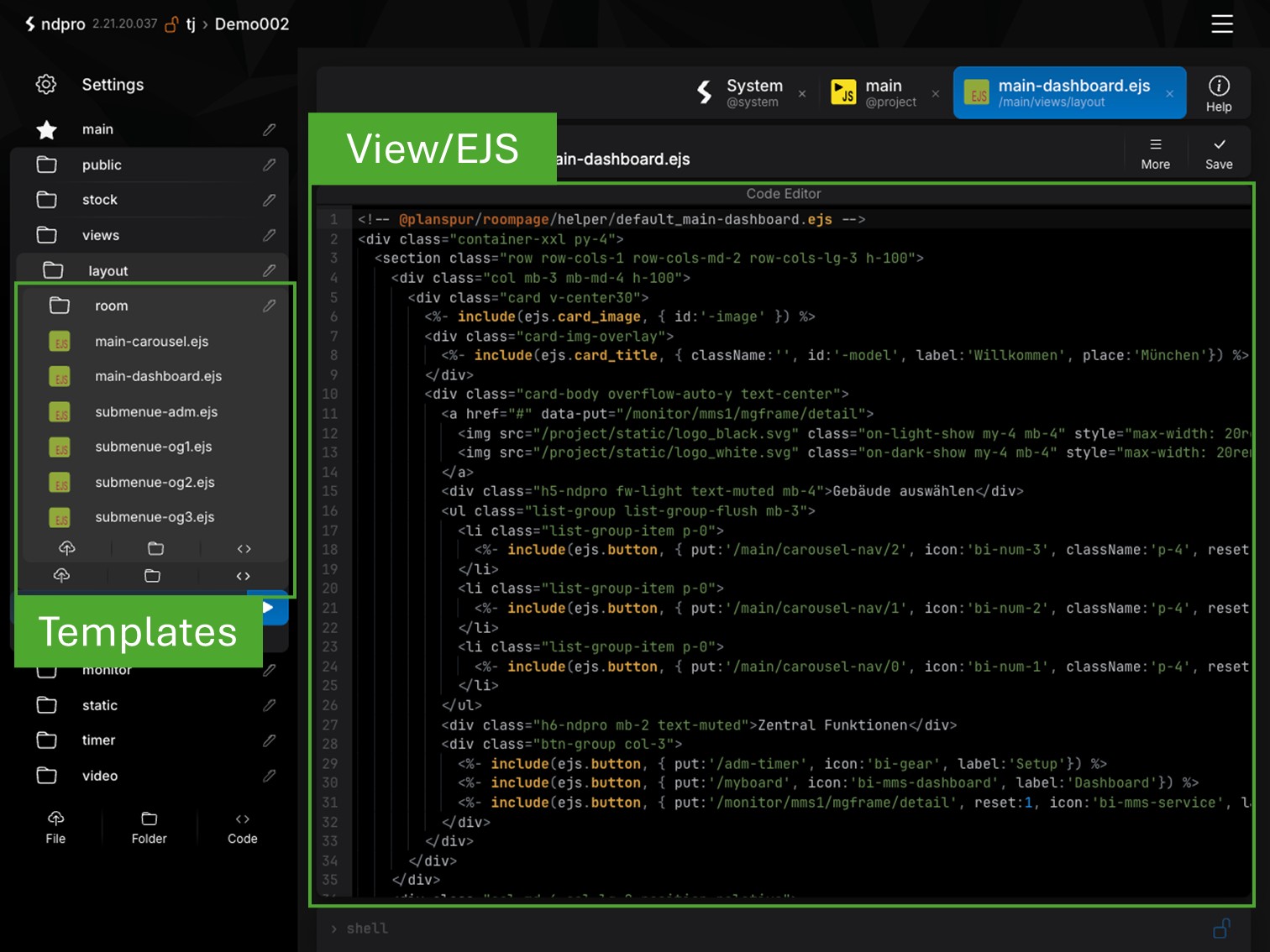The height and width of the screenshot is (952, 1270).
Task: Open Settings in the sidebar
Action: pos(113,85)
